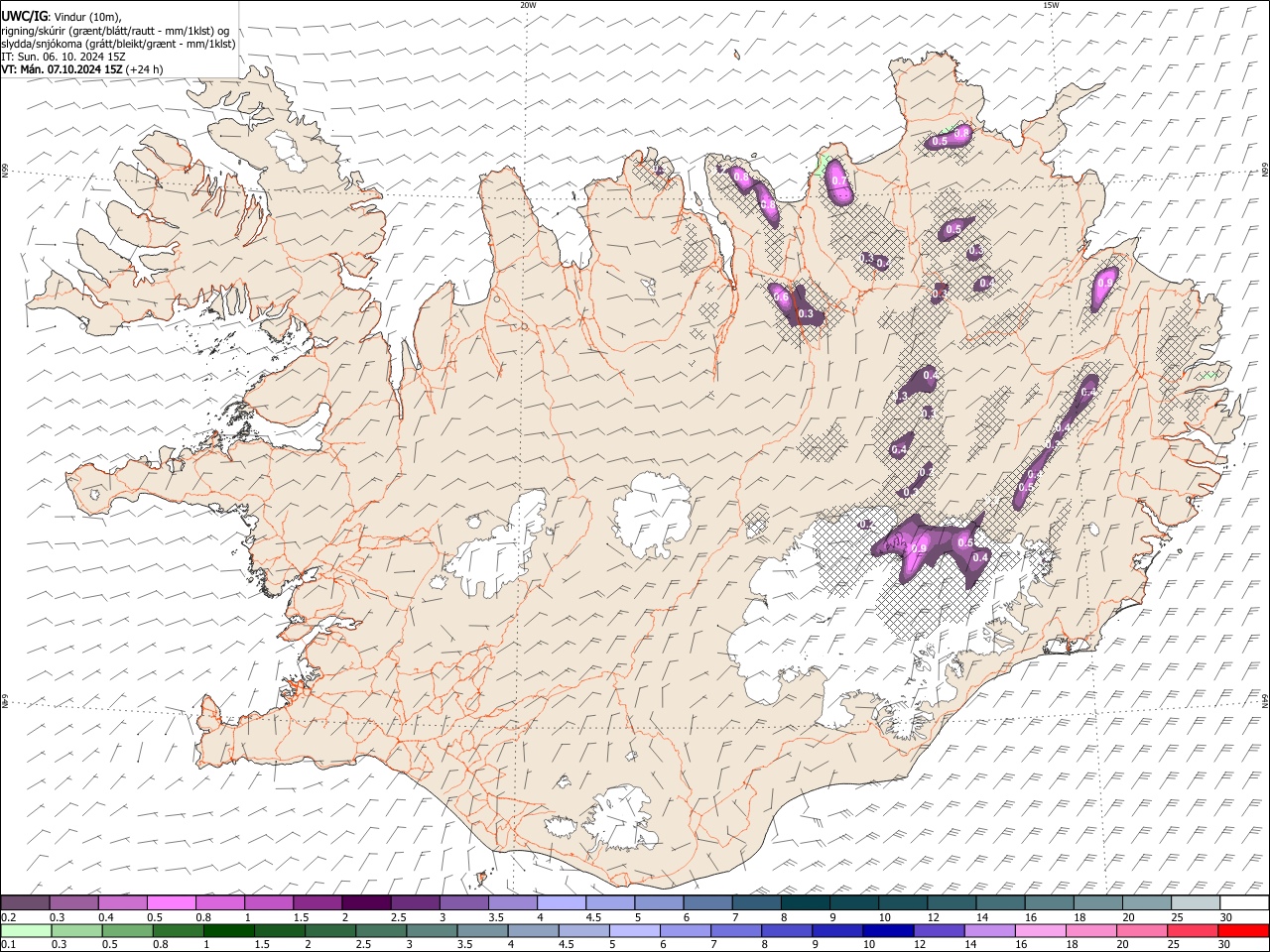This screenshot has height=952, width=1270.
Task: Click the snow scale swatch starting at 0.2
Action: [x=25, y=902]
